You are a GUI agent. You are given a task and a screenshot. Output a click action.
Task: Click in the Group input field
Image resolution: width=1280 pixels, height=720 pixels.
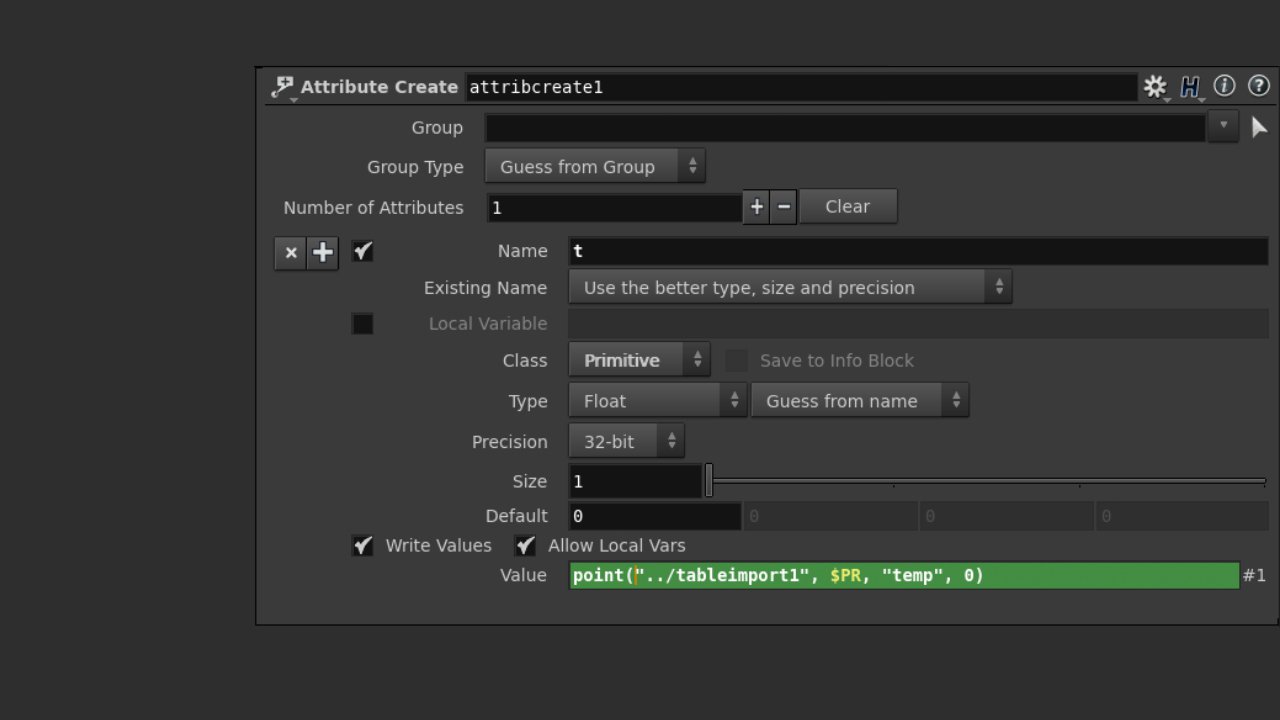(x=845, y=128)
